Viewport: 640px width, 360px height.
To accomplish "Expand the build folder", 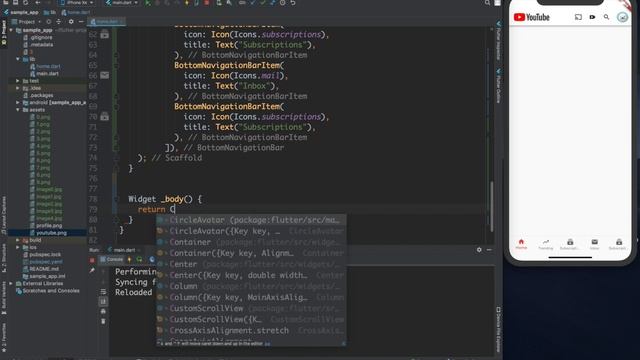I will click(18, 240).
